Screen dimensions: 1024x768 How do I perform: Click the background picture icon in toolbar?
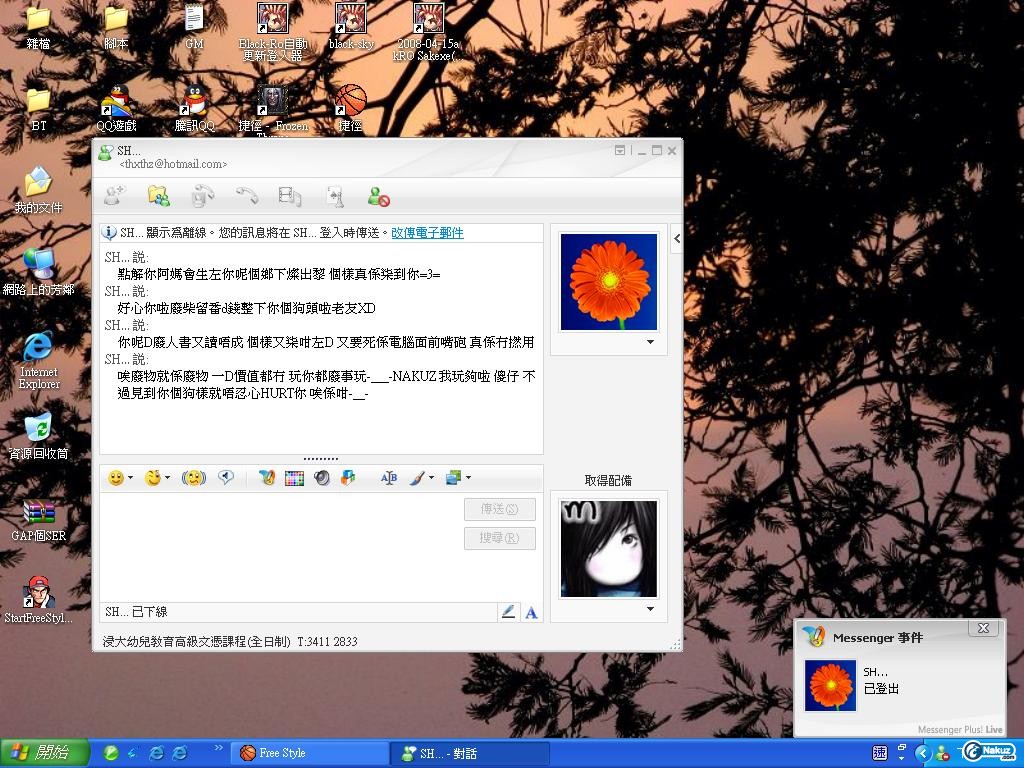tap(453, 478)
